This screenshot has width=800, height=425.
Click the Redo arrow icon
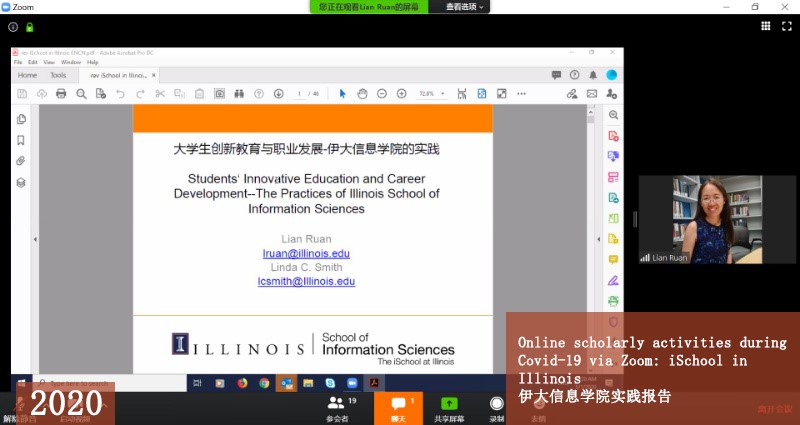tap(140, 94)
